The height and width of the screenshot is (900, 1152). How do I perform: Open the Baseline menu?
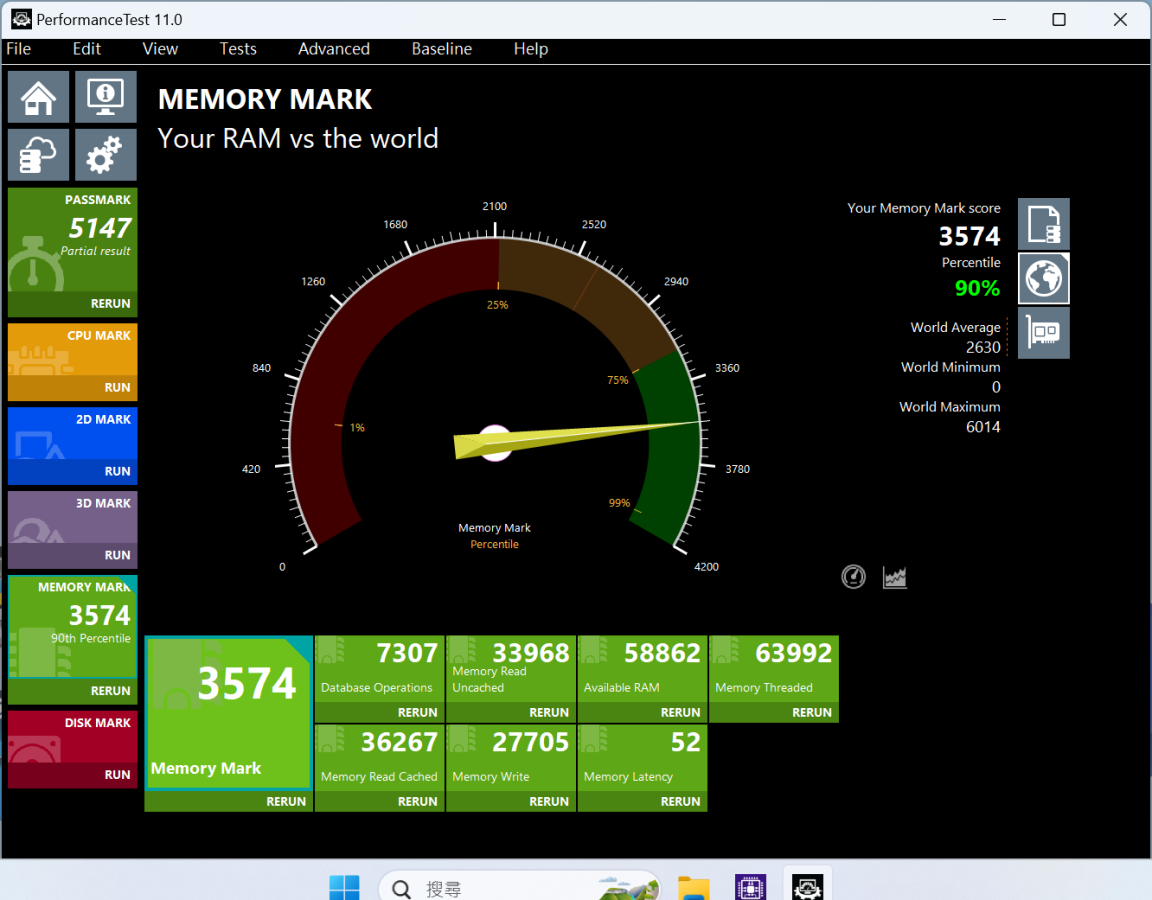tap(442, 49)
